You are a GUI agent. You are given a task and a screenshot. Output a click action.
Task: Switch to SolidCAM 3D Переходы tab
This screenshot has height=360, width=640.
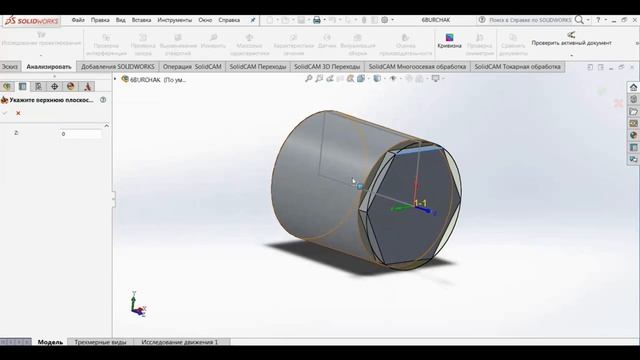[x=327, y=67]
